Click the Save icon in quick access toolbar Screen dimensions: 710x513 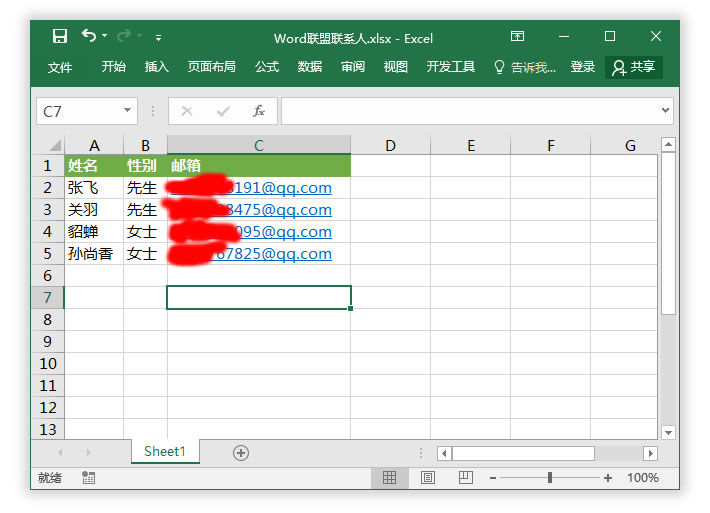point(60,36)
